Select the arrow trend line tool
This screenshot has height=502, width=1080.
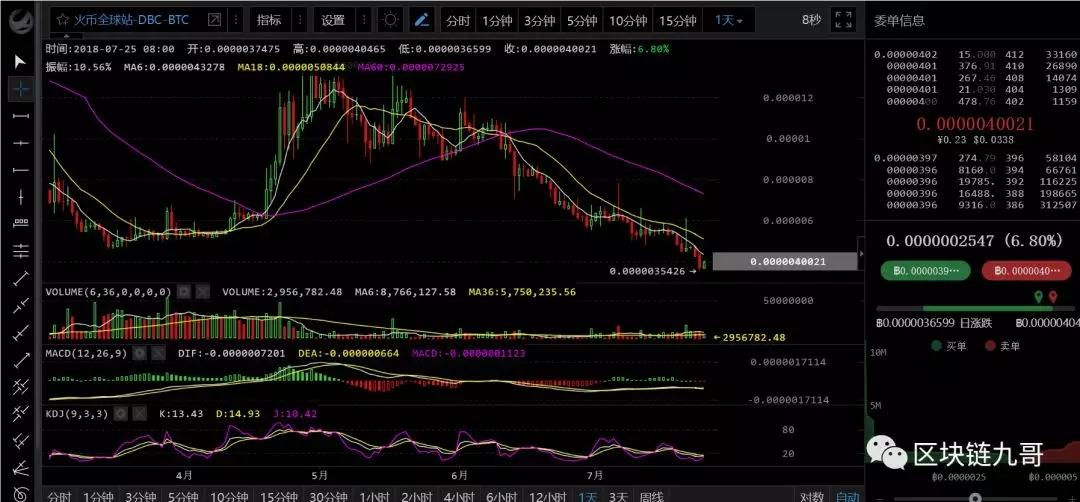click(20, 358)
